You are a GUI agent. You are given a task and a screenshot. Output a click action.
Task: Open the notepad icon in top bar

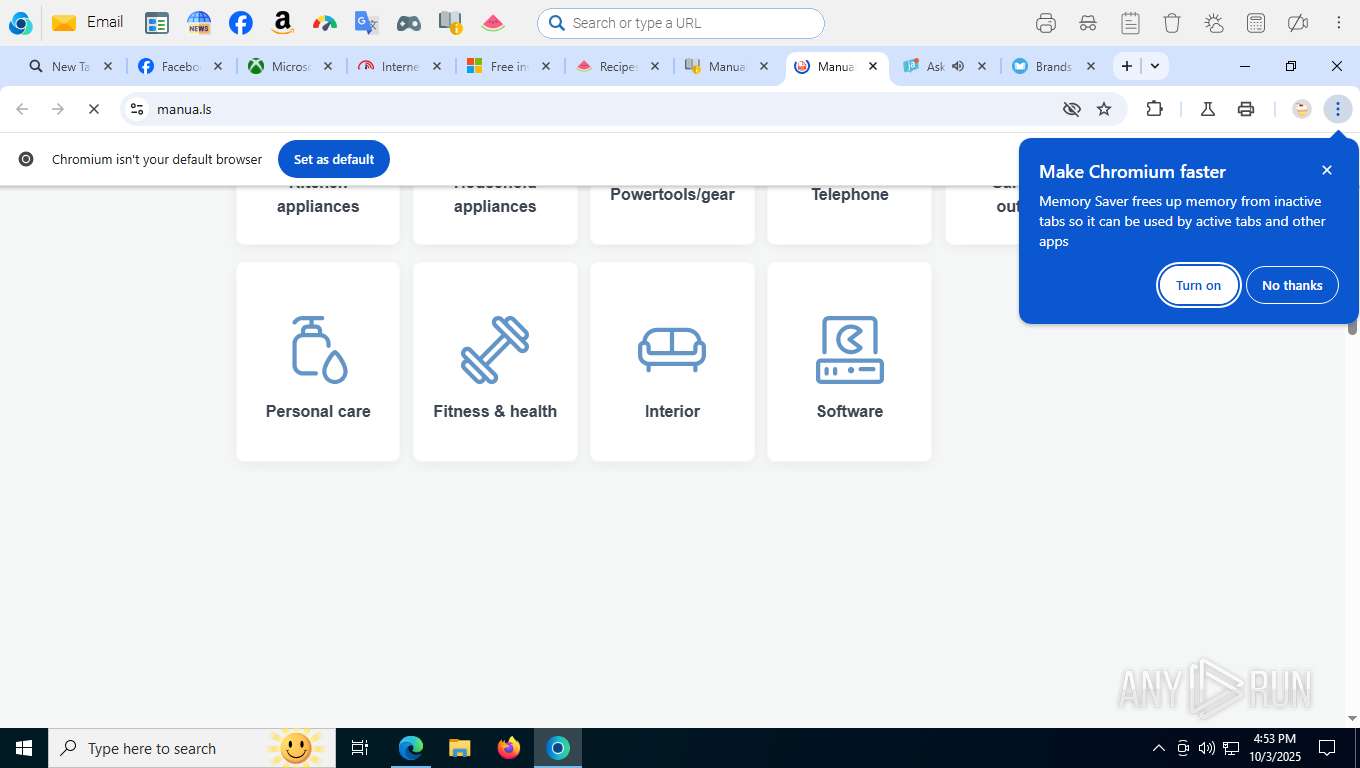1130,23
